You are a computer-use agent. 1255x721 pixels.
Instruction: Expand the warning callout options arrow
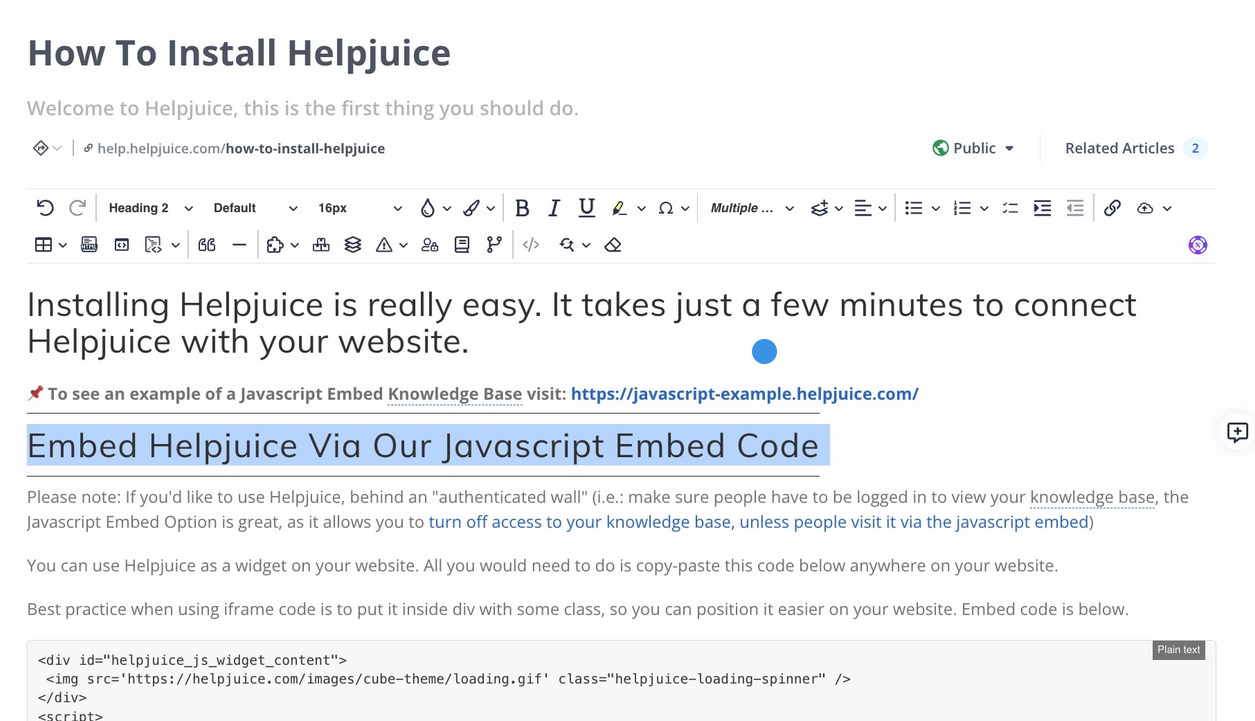click(x=403, y=246)
